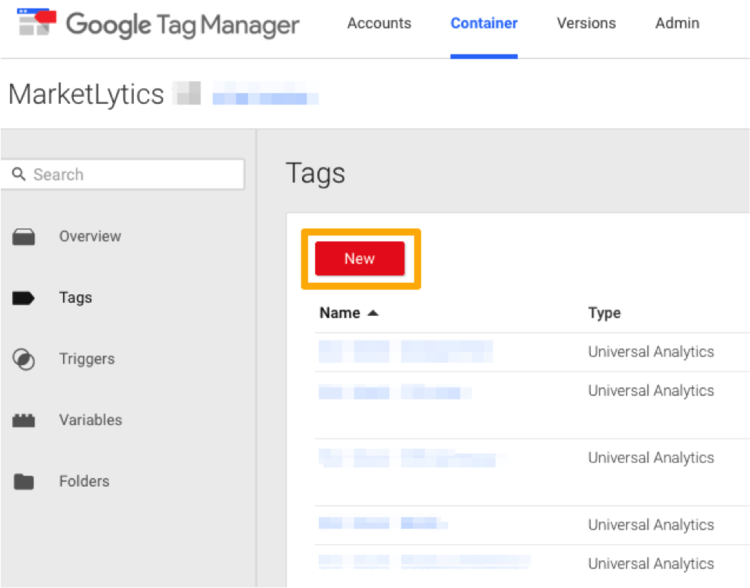Click the Tags label icon
750x588 pixels.
pyautogui.click(x=23, y=298)
